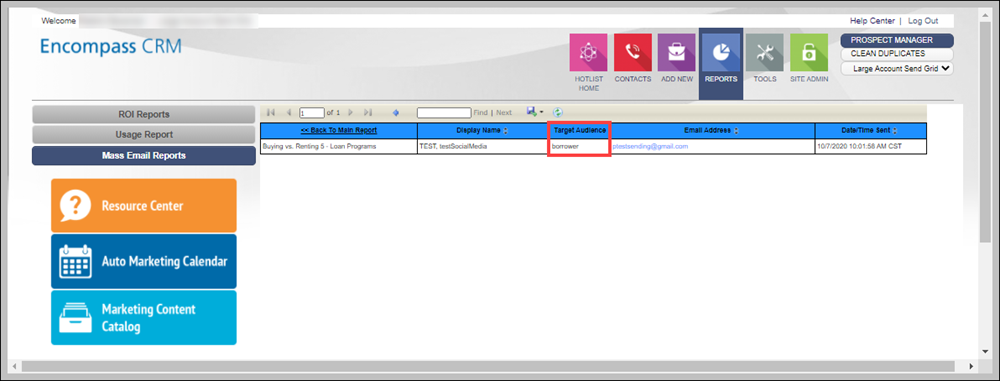The width and height of the screenshot is (1000, 381).
Task: Go to last report page
Action: tap(367, 112)
